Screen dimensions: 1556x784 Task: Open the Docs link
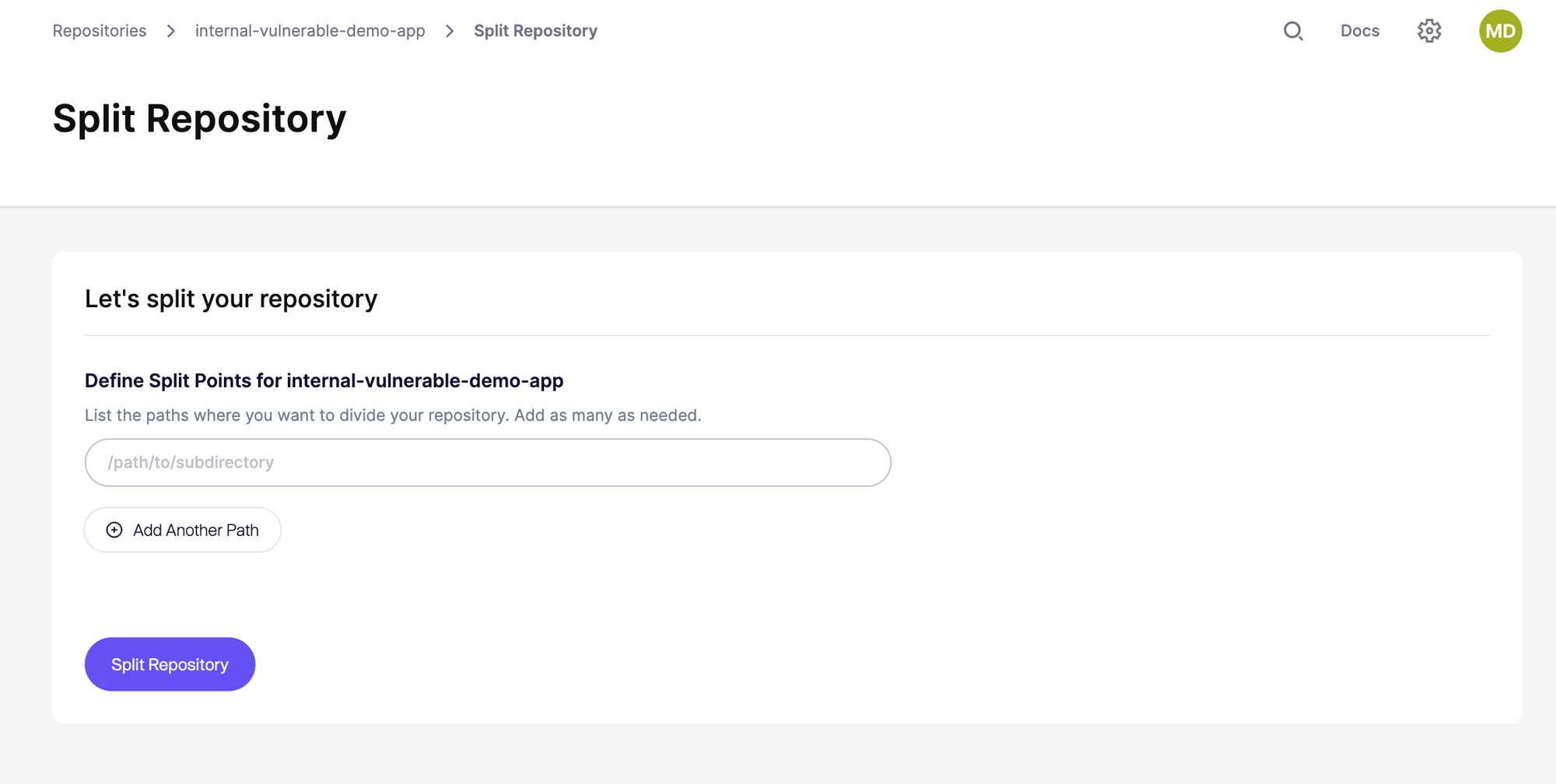pos(1359,31)
